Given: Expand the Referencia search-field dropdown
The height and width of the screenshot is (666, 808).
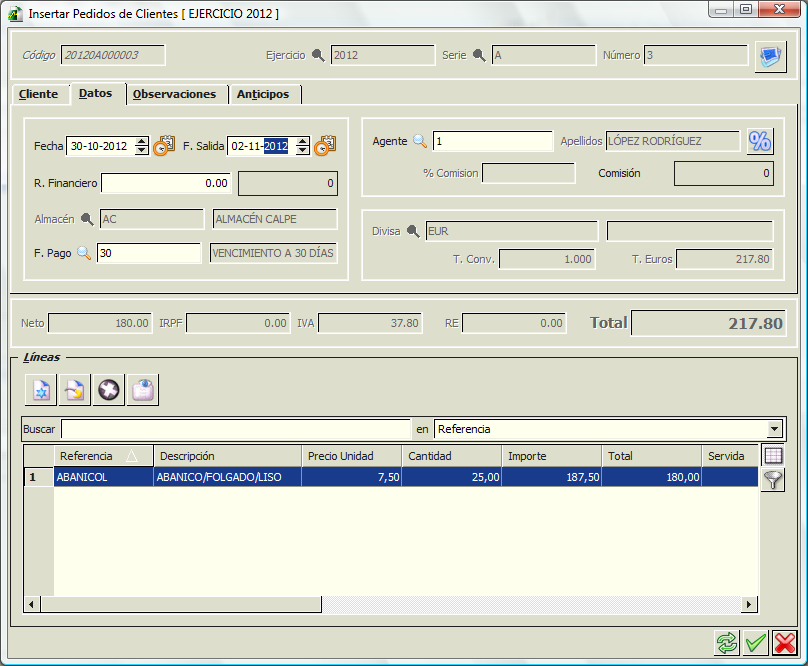Looking at the screenshot, I should coord(774,429).
